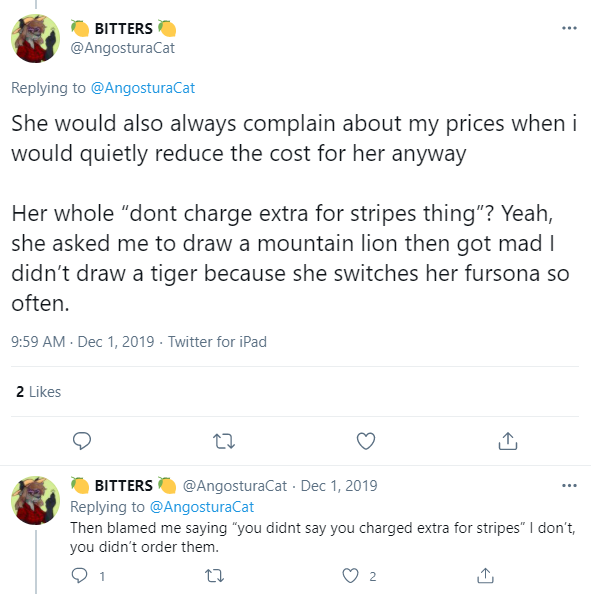The width and height of the screenshot is (591, 594).
Task: Share the reply tweet below
Action: coord(485,575)
